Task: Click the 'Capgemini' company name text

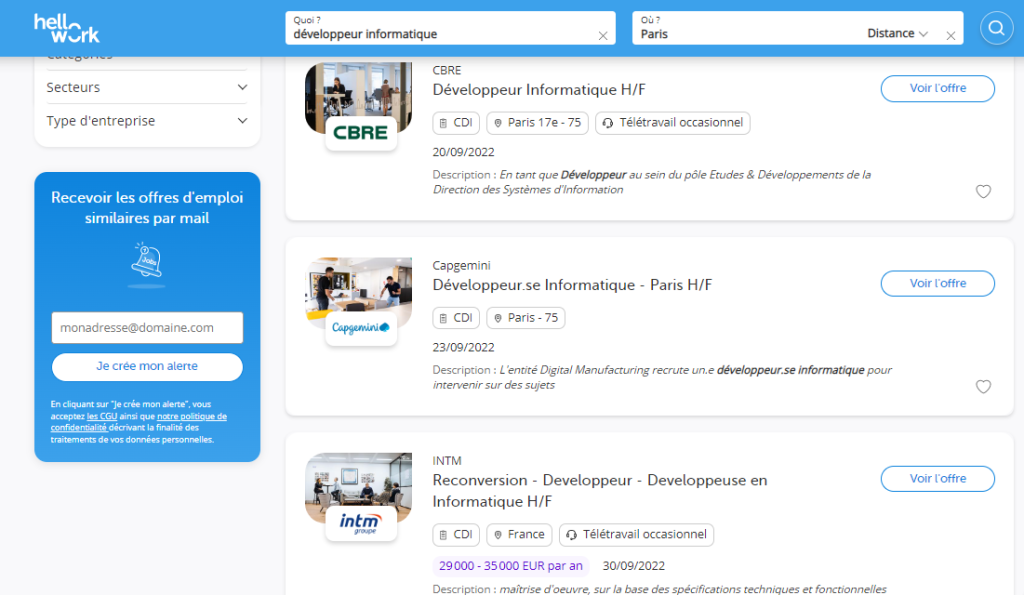Action: (x=461, y=266)
